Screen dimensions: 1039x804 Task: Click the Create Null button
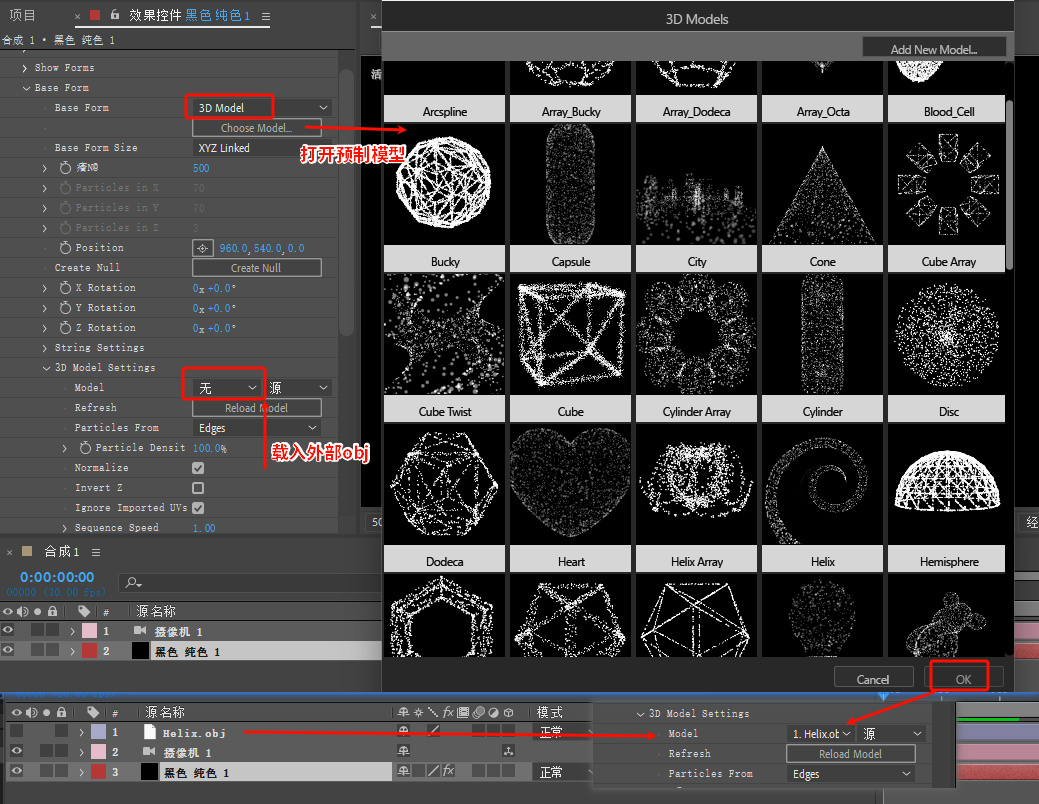[x=256, y=268]
